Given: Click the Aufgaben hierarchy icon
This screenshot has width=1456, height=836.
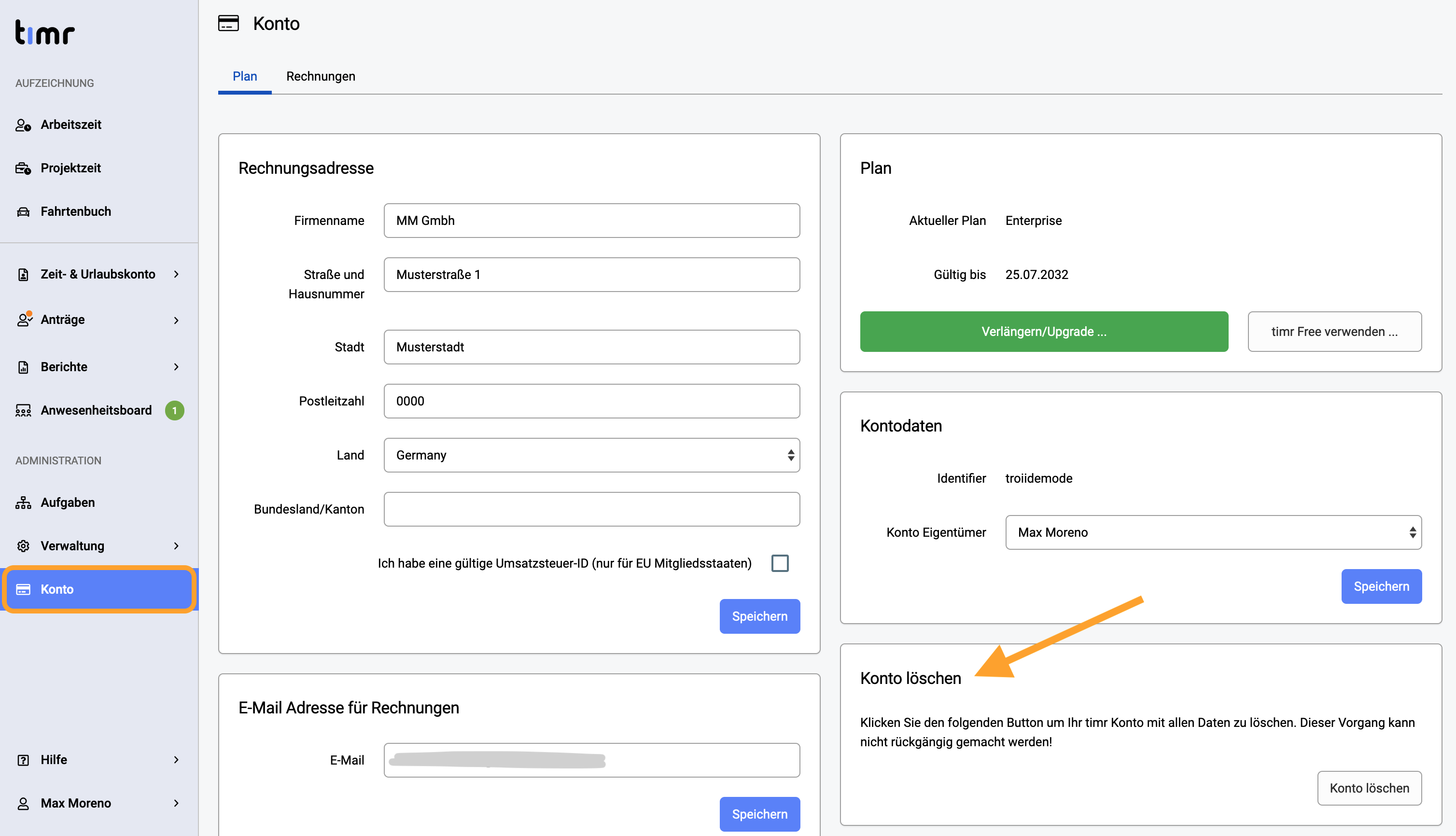Looking at the screenshot, I should pos(23,502).
